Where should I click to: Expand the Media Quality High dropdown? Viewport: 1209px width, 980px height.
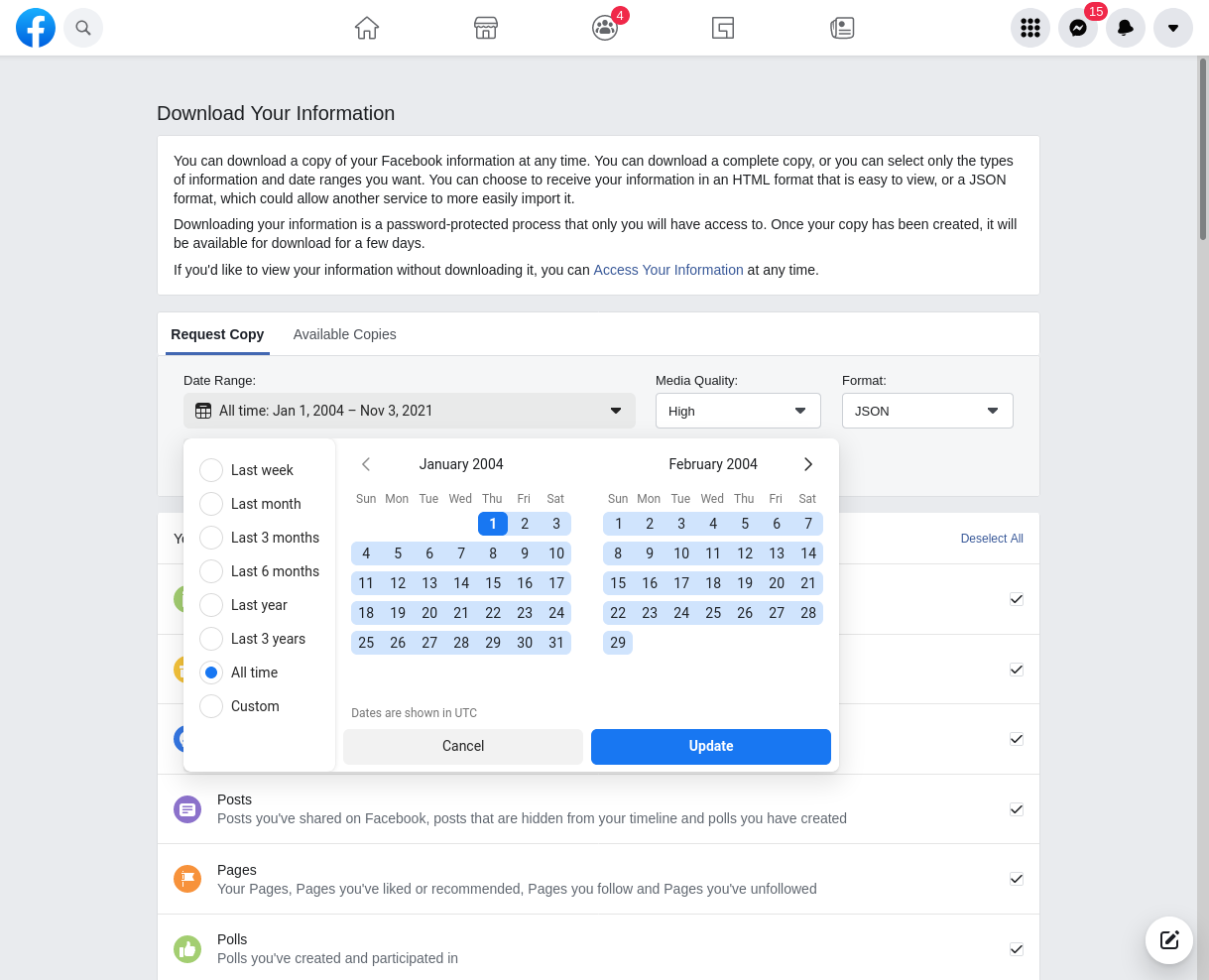coord(738,411)
